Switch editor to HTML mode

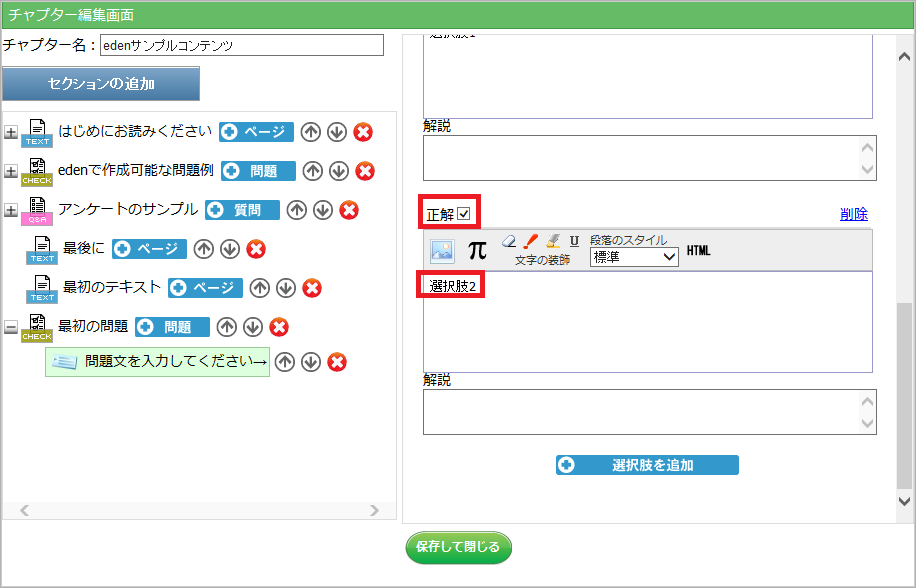(699, 250)
